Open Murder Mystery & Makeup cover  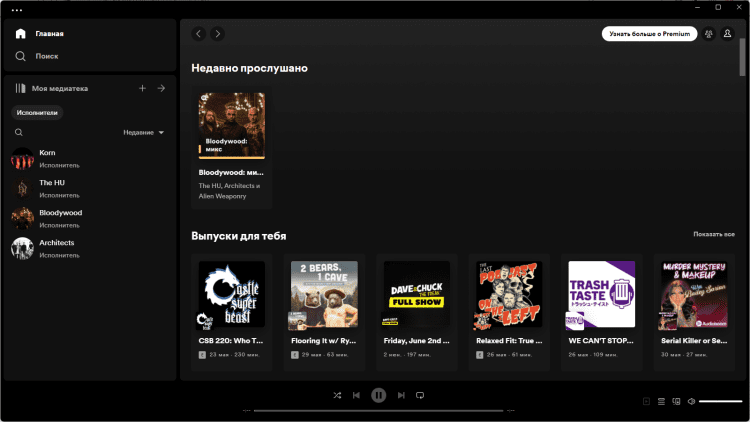pos(694,294)
